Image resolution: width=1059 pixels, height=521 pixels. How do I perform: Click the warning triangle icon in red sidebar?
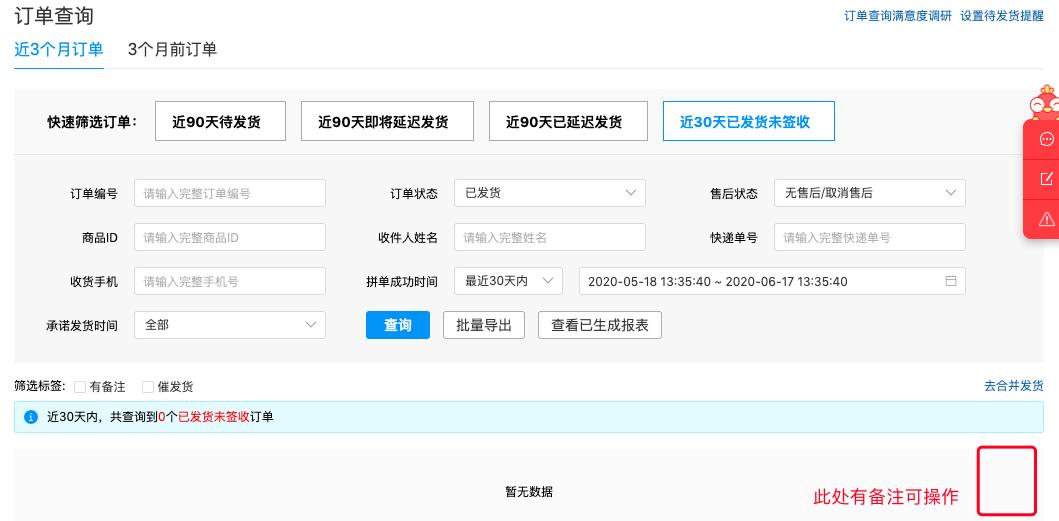tap(1046, 219)
